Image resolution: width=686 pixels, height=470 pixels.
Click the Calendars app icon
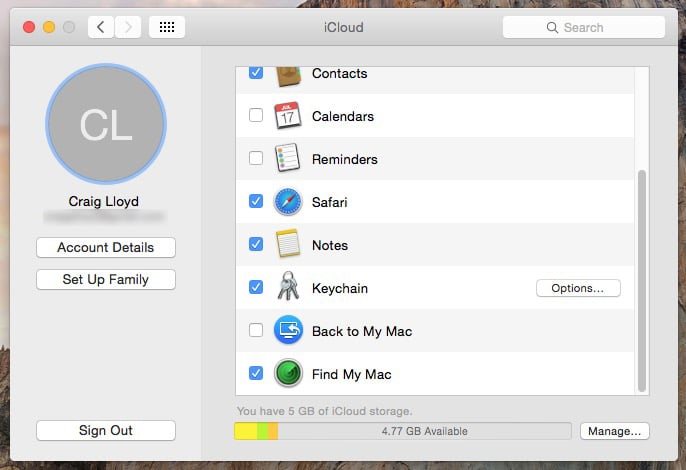288,116
